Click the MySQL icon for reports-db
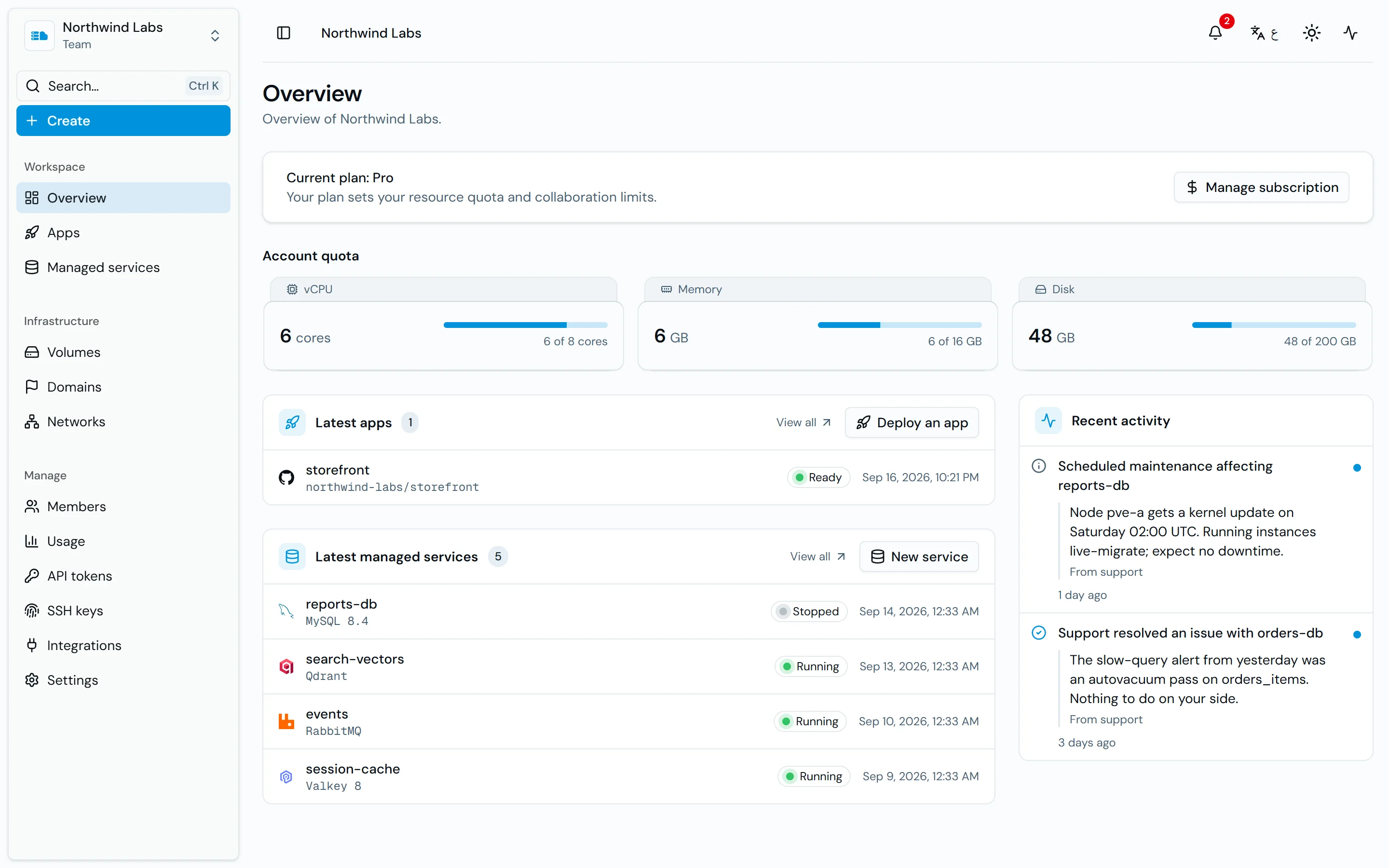Viewport: 1389px width, 868px height. click(x=286, y=611)
